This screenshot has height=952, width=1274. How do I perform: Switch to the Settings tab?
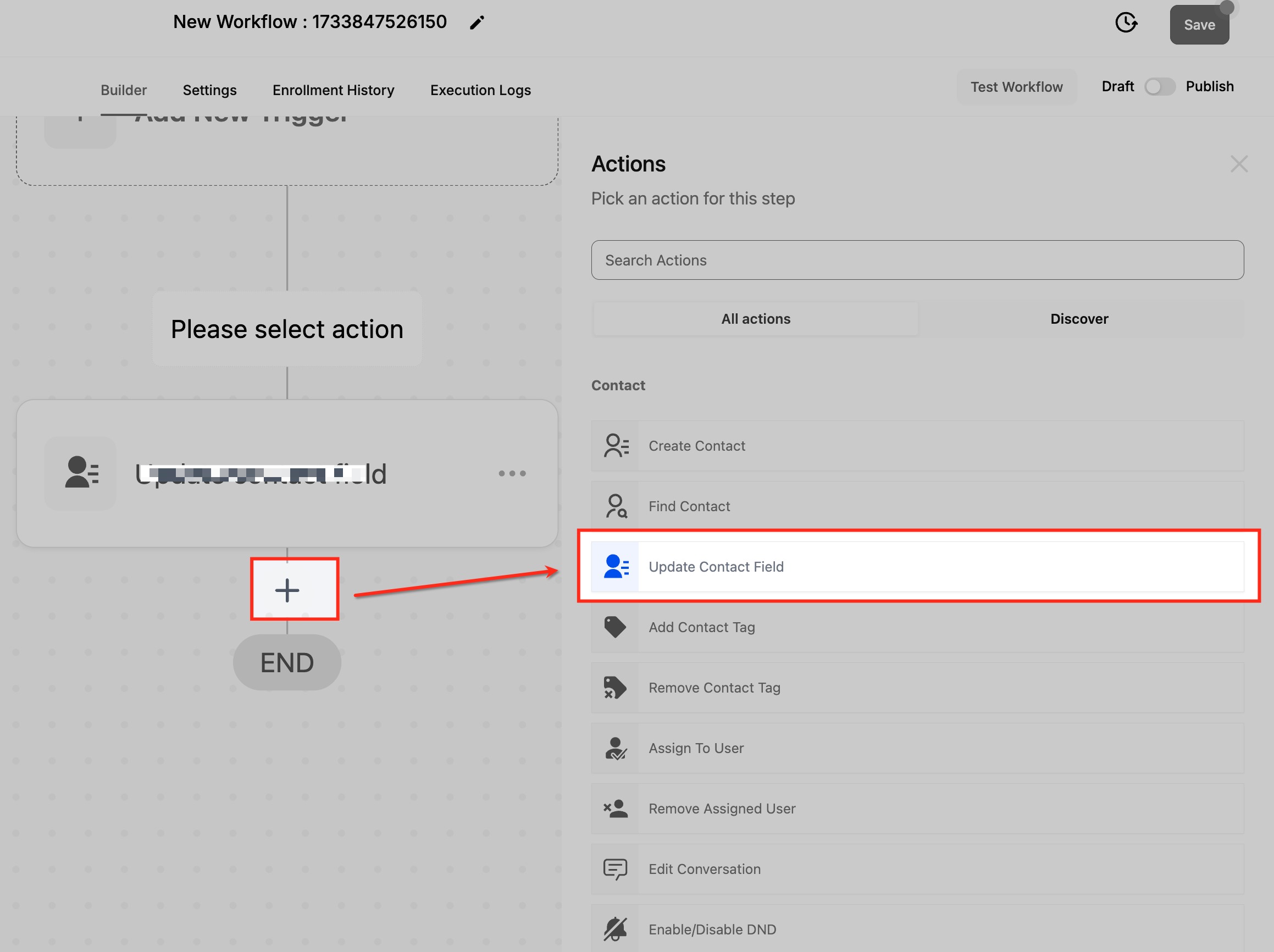[x=209, y=91]
